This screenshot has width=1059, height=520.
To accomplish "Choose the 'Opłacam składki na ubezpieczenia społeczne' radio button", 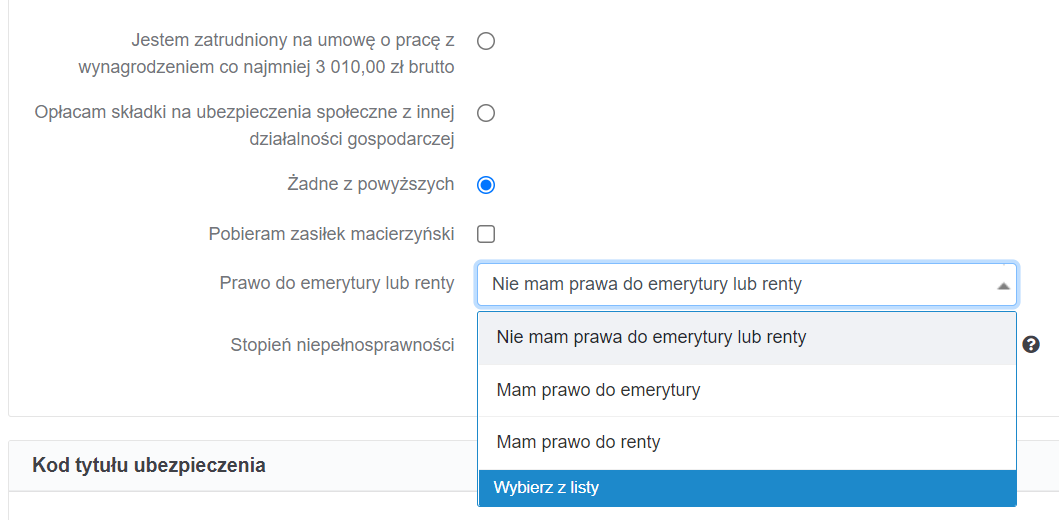I will click(x=486, y=113).
